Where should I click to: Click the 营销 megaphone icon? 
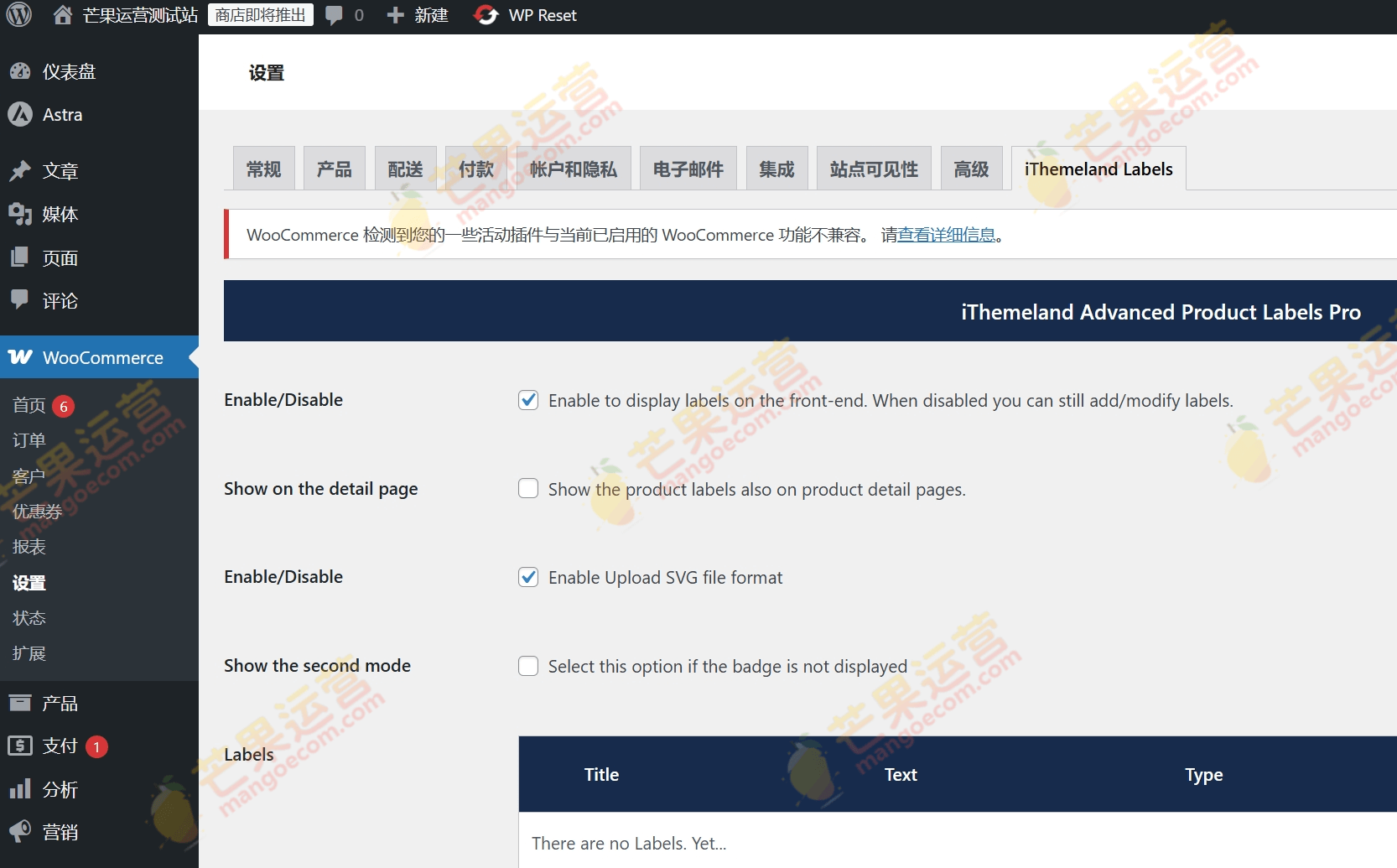point(20,832)
